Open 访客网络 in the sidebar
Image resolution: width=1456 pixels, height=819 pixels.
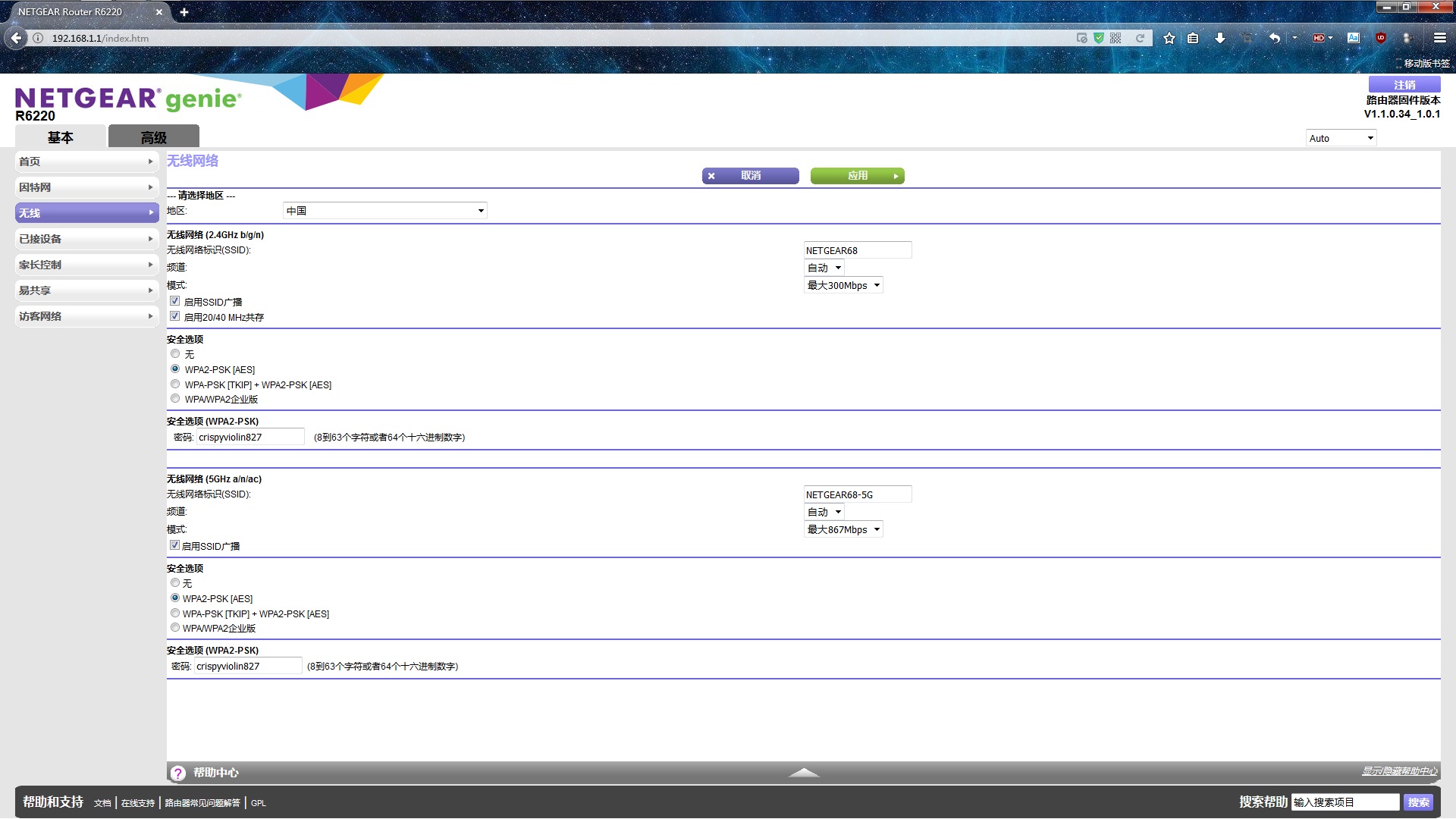pyautogui.click(x=86, y=316)
